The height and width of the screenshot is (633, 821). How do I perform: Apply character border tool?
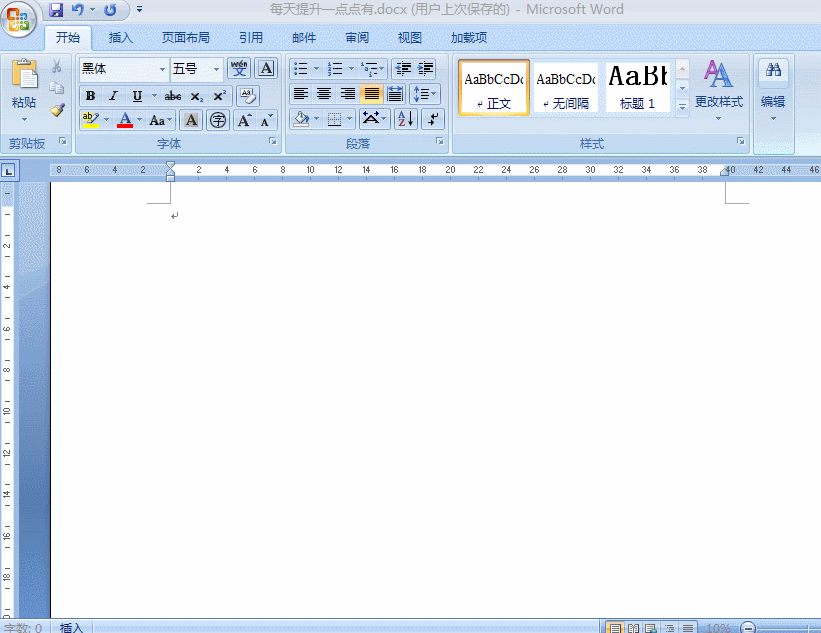coord(266,69)
